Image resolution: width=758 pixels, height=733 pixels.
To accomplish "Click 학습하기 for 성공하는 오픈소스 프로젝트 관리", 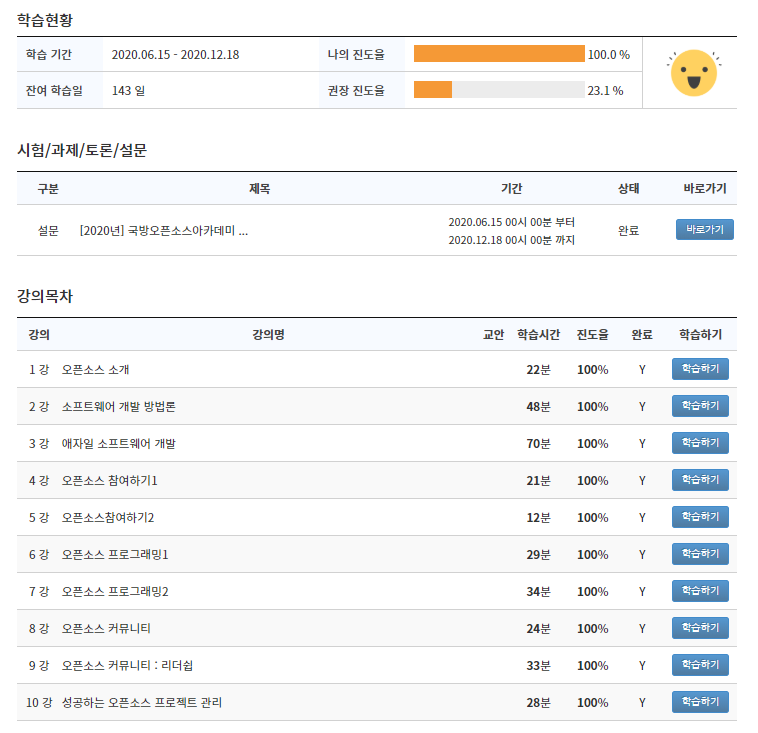I will [x=700, y=702].
